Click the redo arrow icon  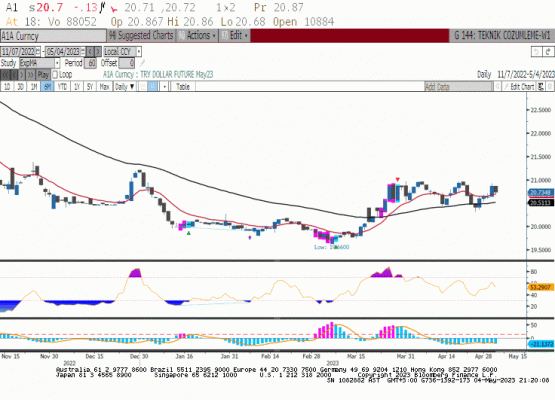548,52
